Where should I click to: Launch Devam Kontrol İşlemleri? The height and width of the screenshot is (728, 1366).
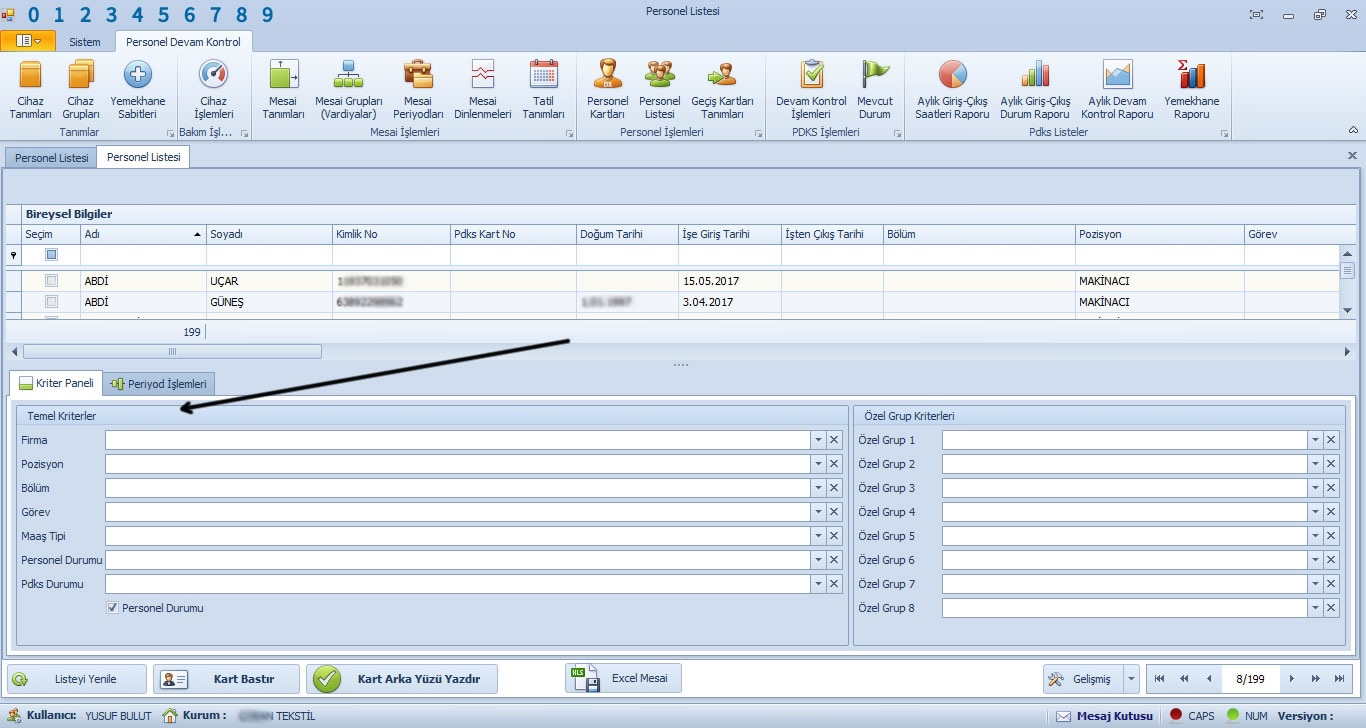(x=811, y=89)
